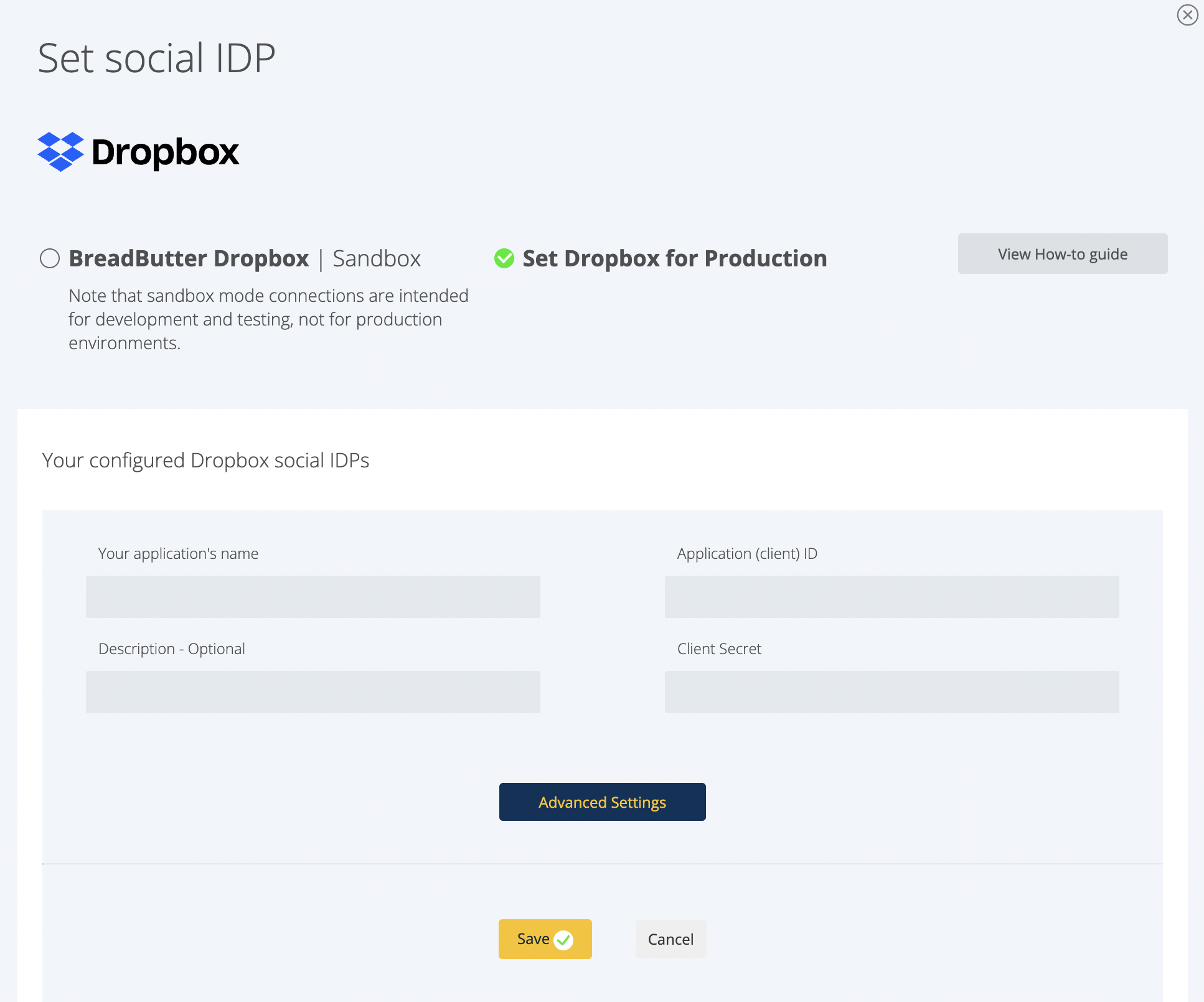Open the View How-to guide
Screen dimensions: 1204x1002
click(x=1062, y=254)
